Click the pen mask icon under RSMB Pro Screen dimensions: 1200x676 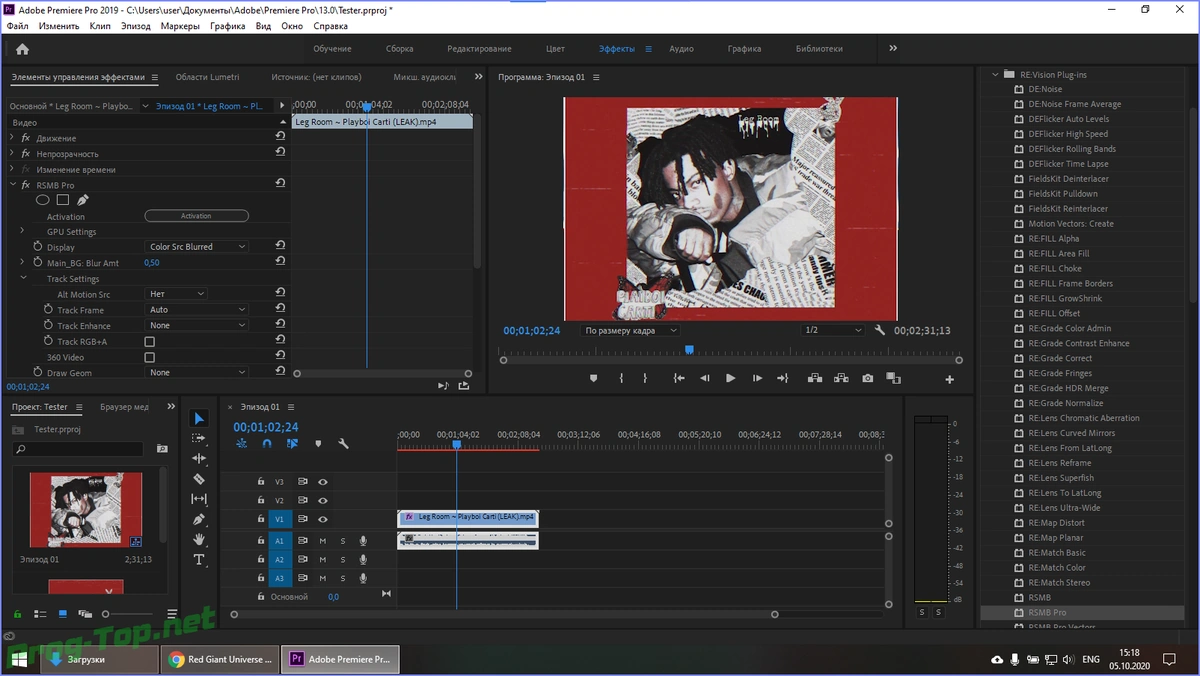(x=83, y=200)
